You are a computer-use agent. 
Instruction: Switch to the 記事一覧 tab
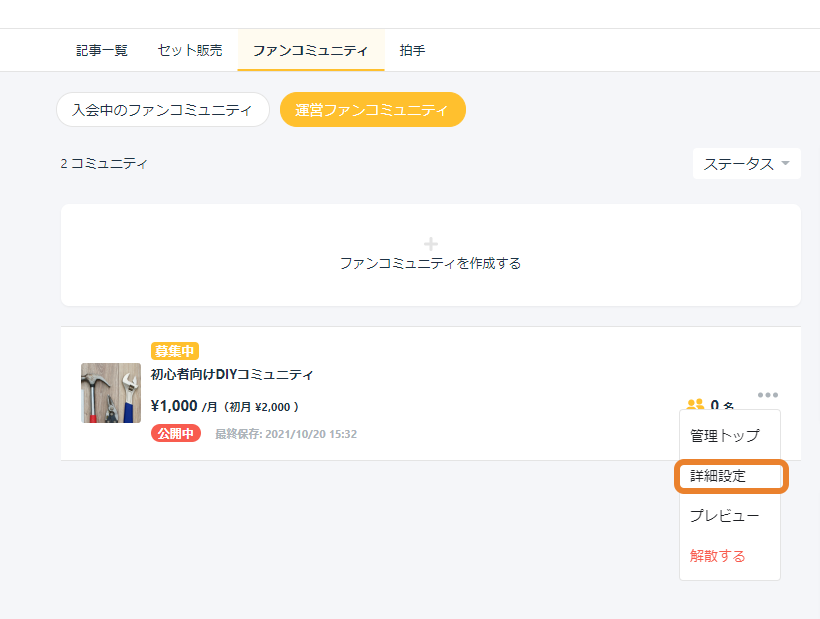click(x=102, y=50)
